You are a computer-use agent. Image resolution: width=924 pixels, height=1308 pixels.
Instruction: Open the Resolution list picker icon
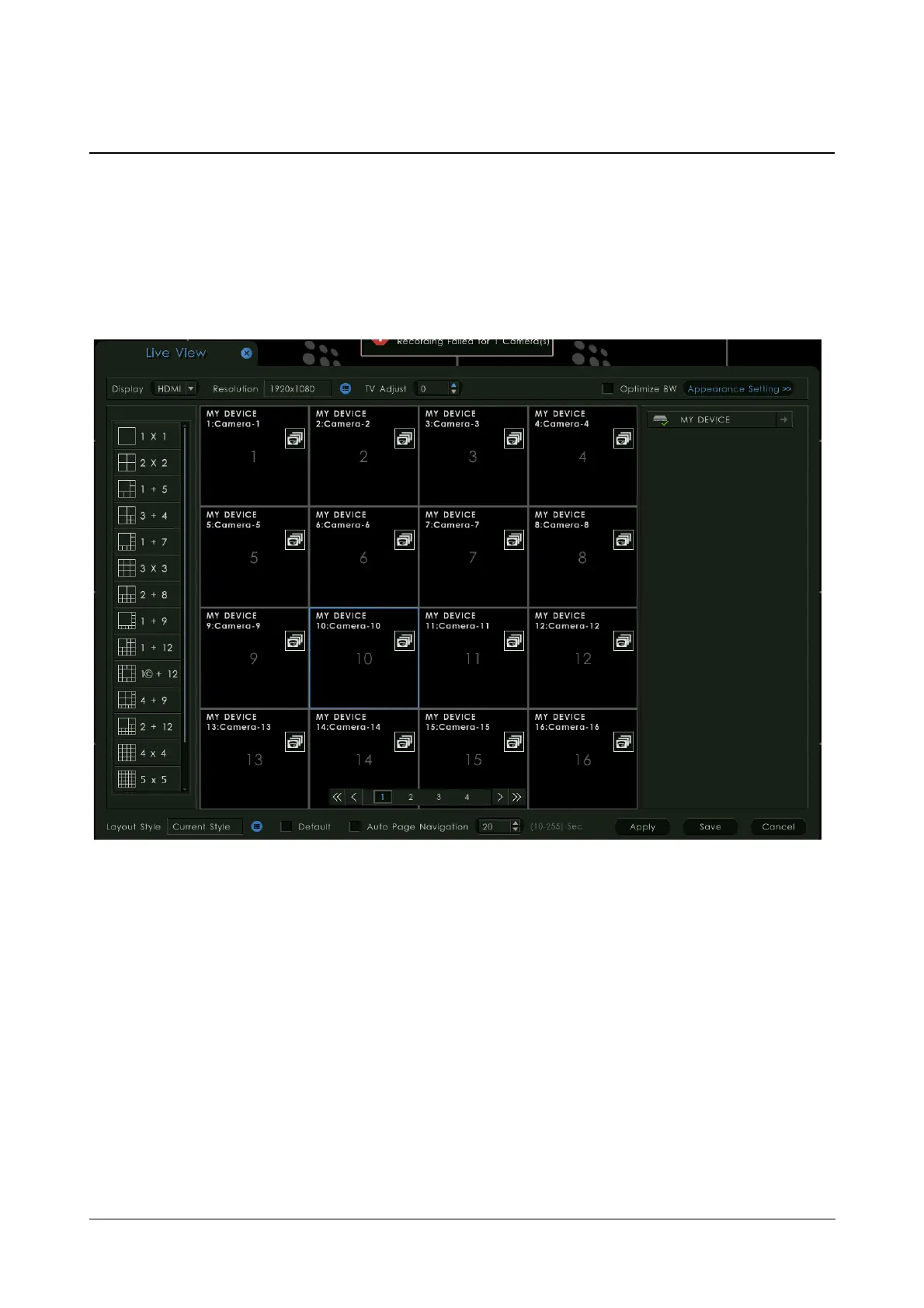click(x=346, y=388)
